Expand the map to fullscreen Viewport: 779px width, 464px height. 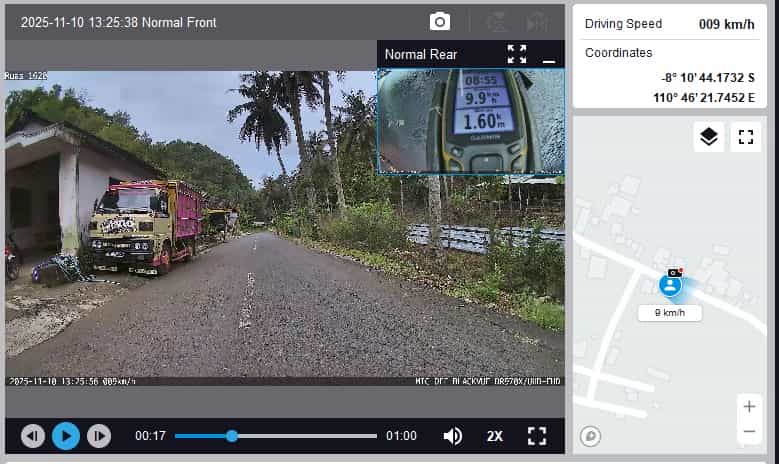[x=745, y=137]
